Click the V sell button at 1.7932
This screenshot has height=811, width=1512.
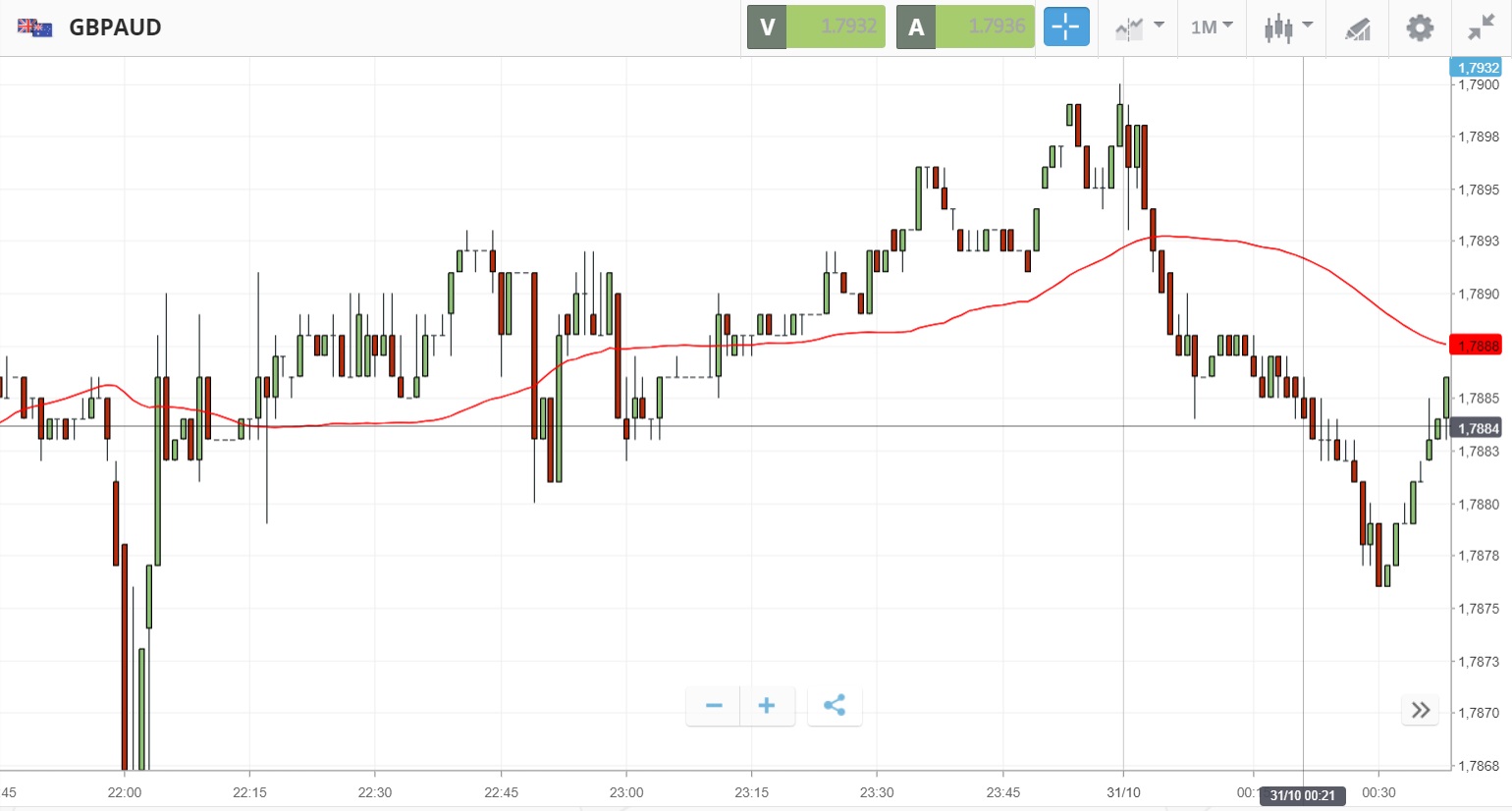point(816,27)
